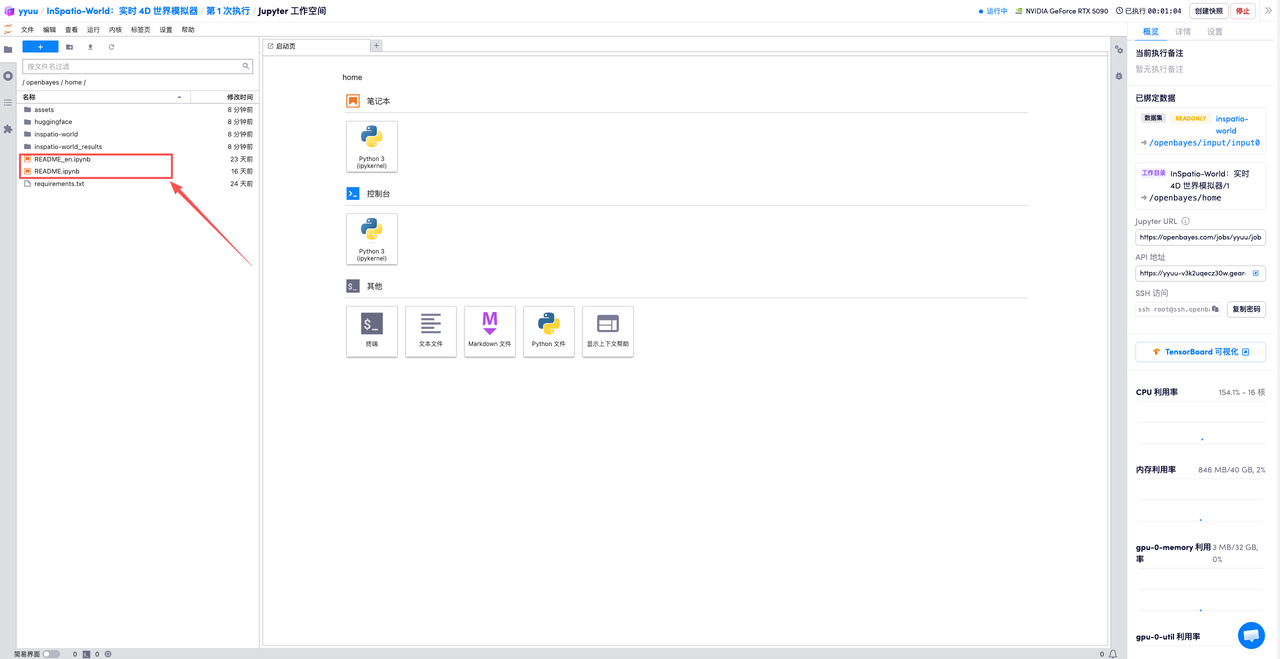
Task: Select README_en.ipynb file
Action: click(138, 159)
